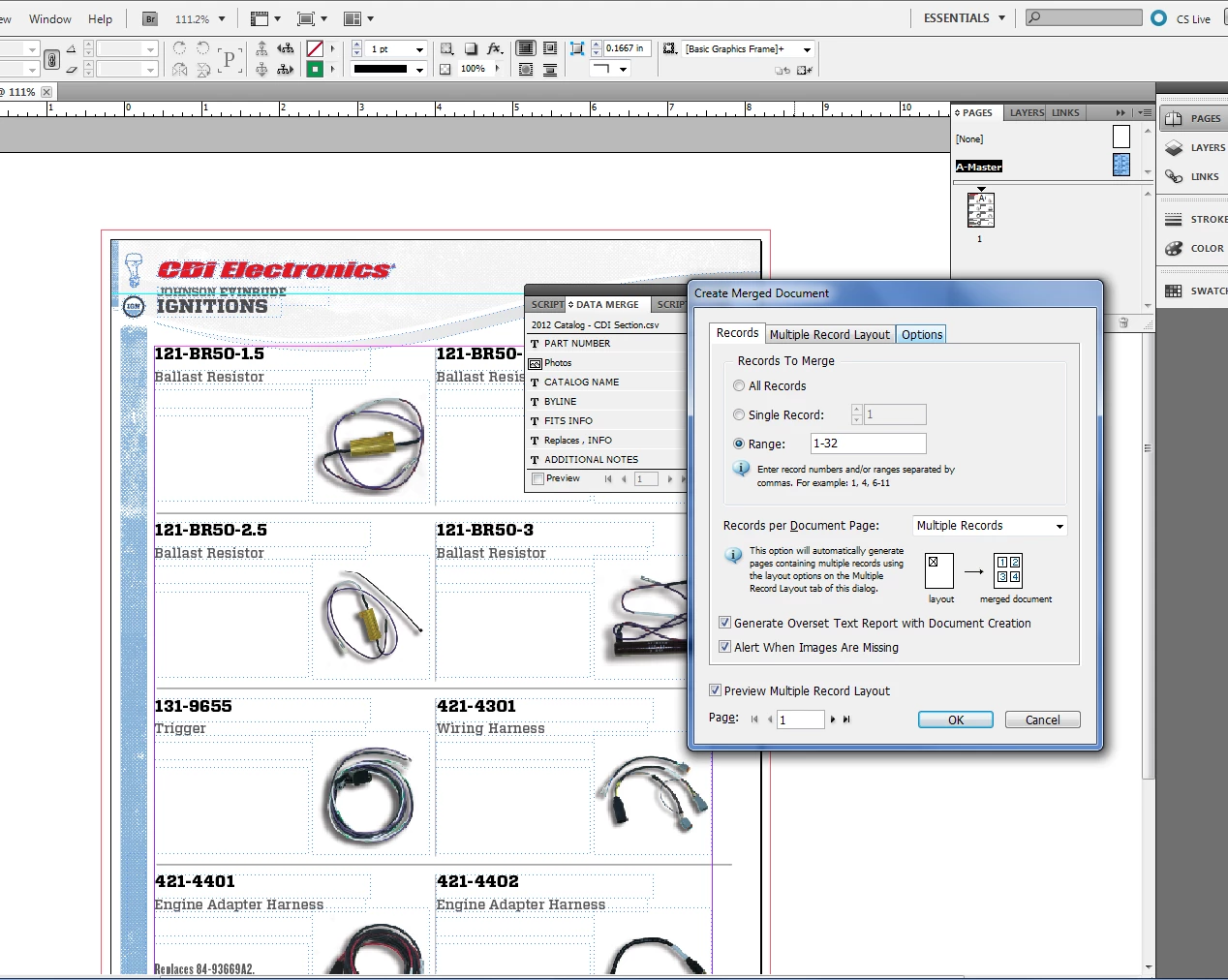Click the 0.1667 in value field
The width and height of the screenshot is (1228, 980).
tap(629, 48)
